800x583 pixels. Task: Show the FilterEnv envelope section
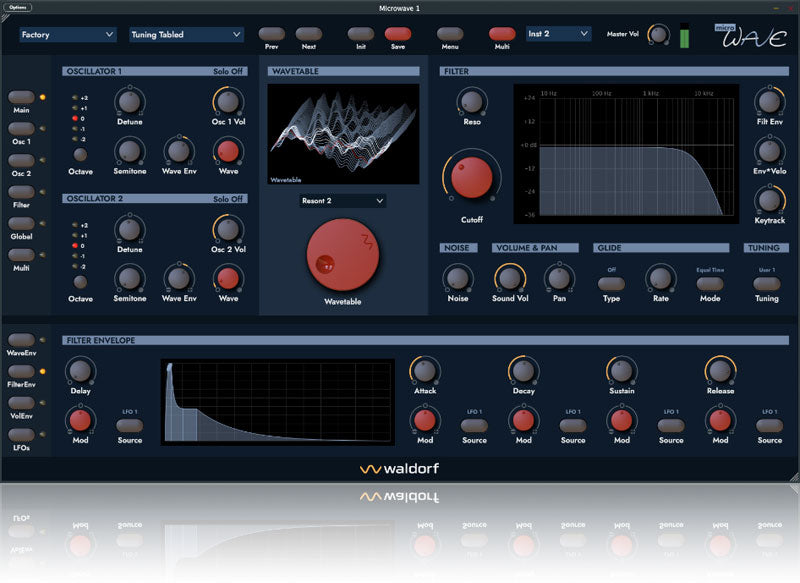pyautogui.click(x=21, y=371)
